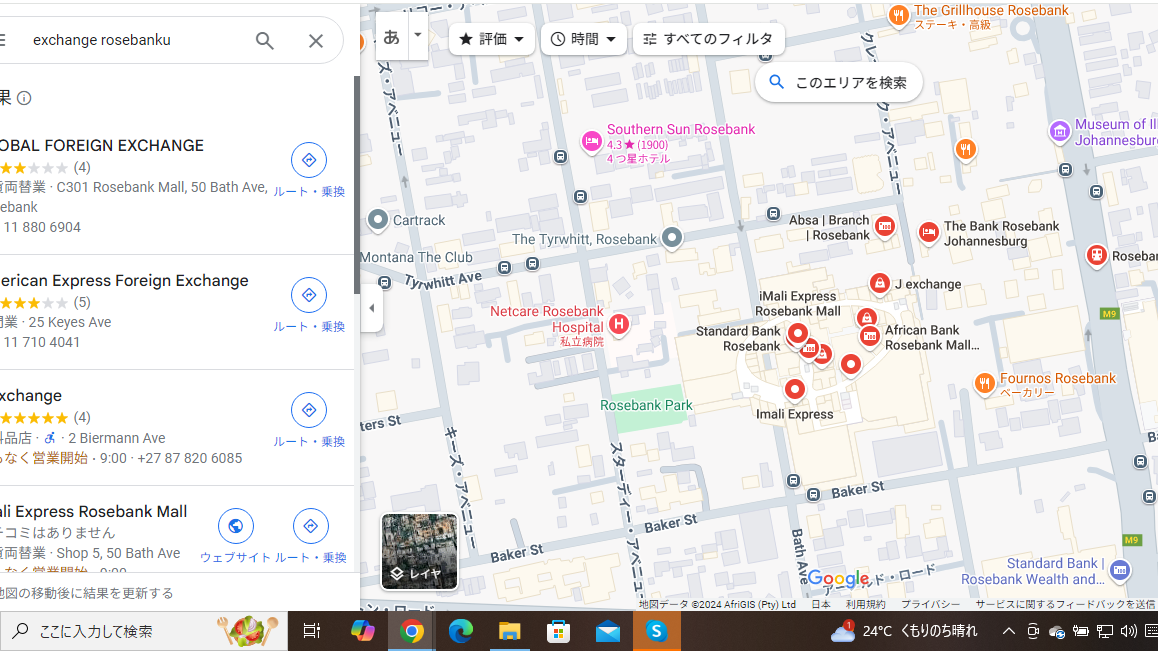Click the Fournos Rosebank bakery marker

[x=985, y=383]
